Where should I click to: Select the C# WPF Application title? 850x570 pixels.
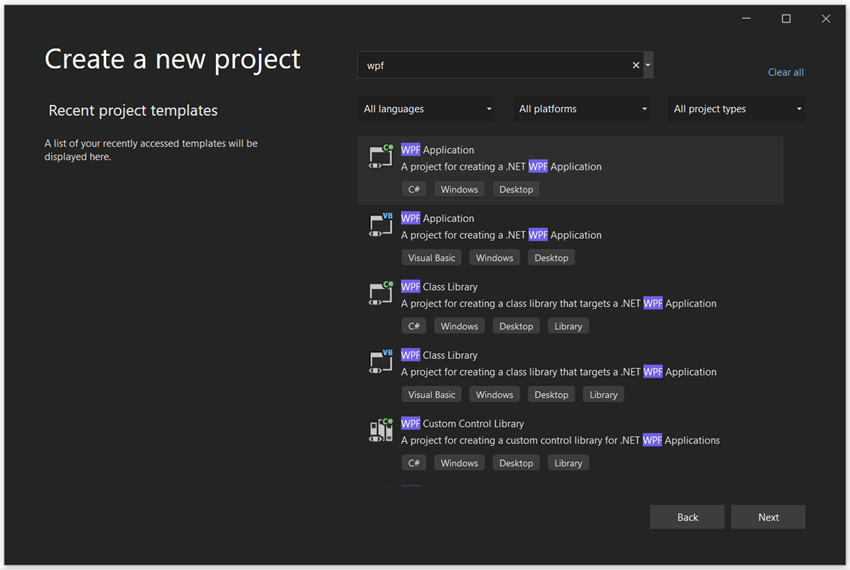tap(437, 150)
